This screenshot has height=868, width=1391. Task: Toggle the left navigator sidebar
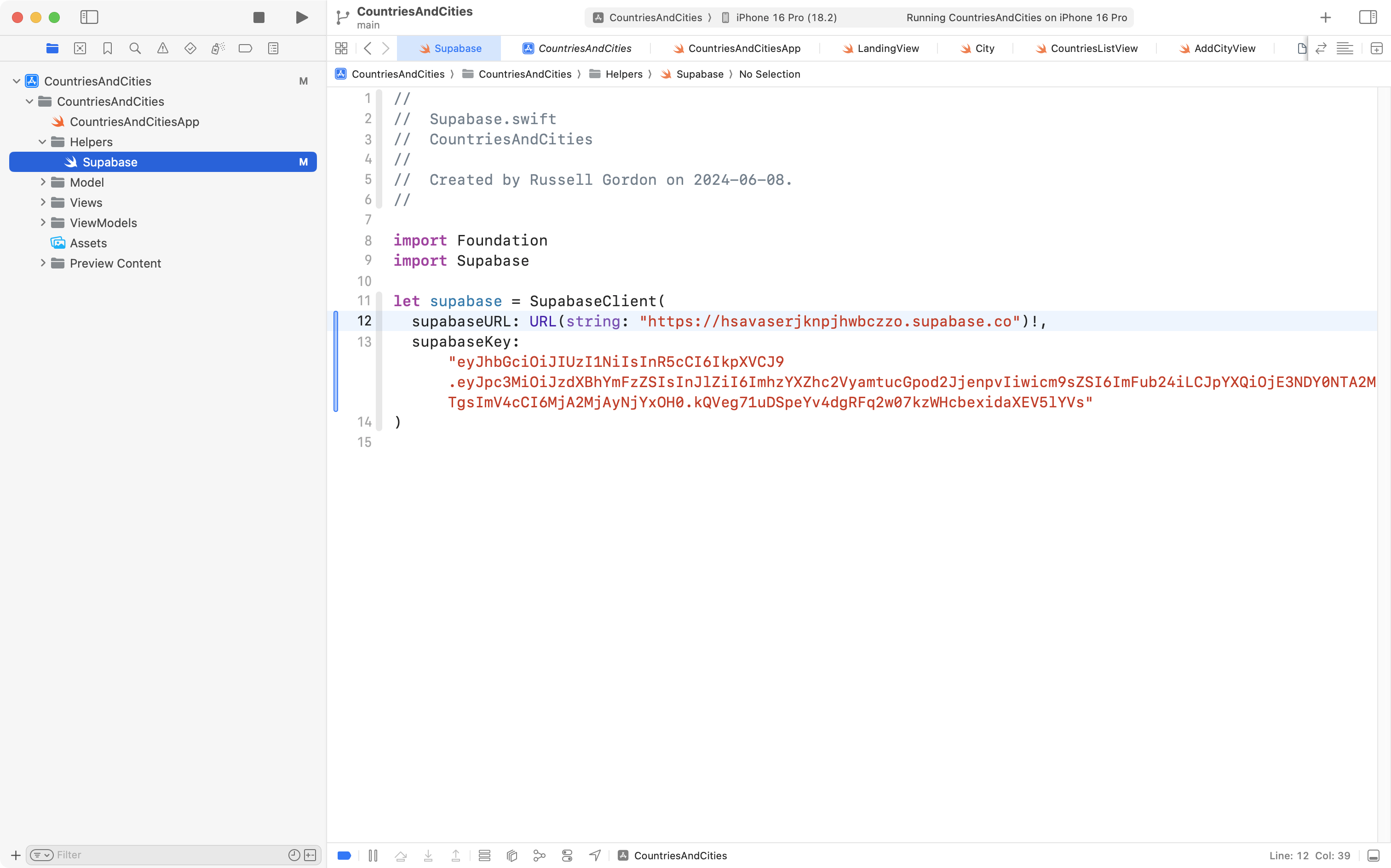coord(89,17)
